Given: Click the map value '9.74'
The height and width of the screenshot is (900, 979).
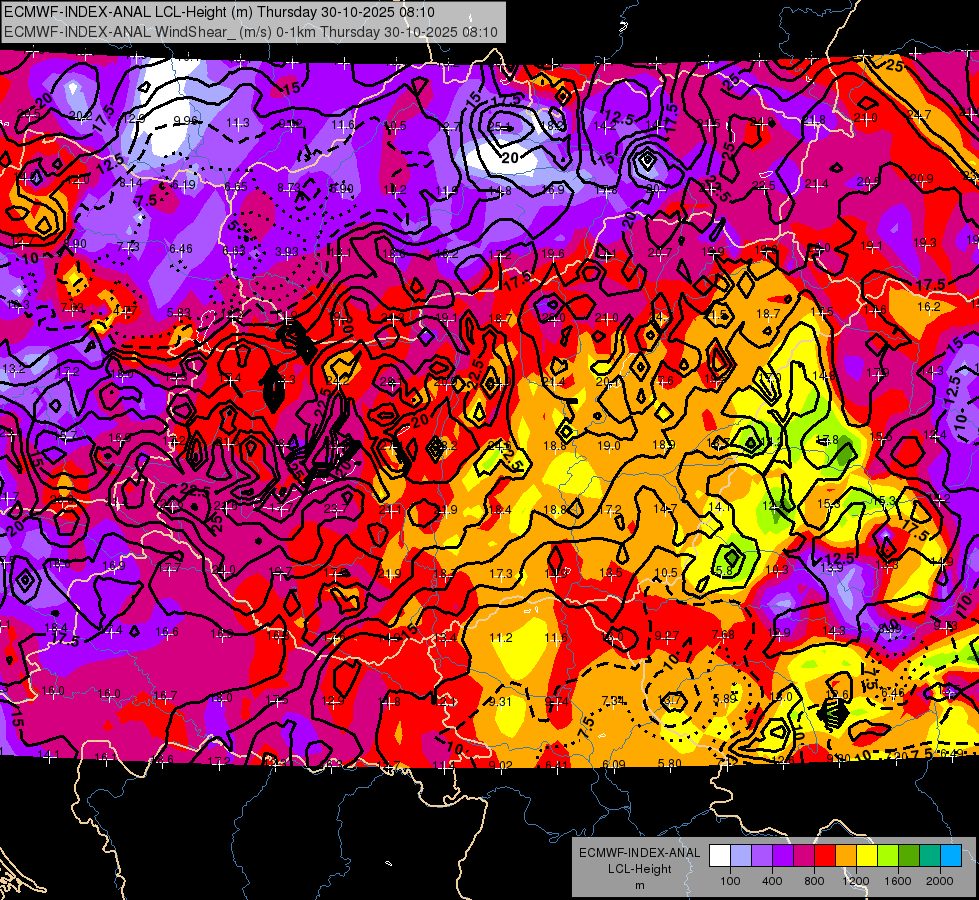Looking at the screenshot, I should point(556,701).
